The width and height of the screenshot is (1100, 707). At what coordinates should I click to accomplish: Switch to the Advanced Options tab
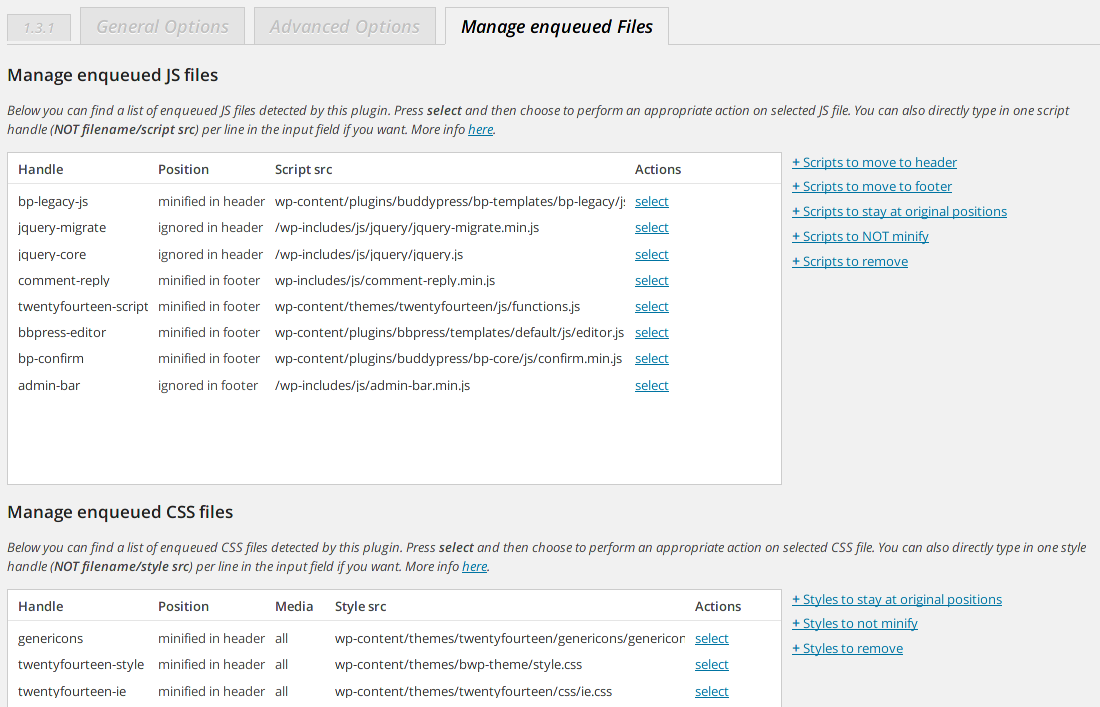click(x=345, y=27)
